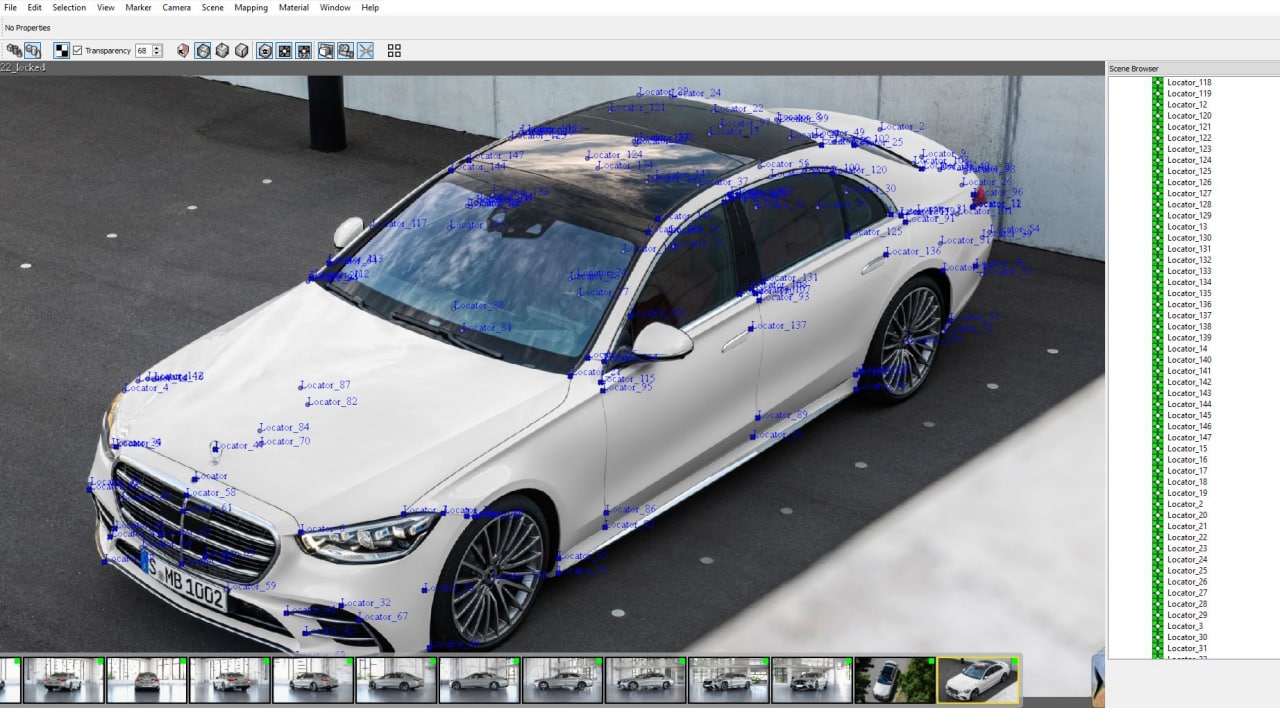The image size is (1280, 708).
Task: Click the Locator_117 marker near the A-pillar
Action: [x=399, y=224]
